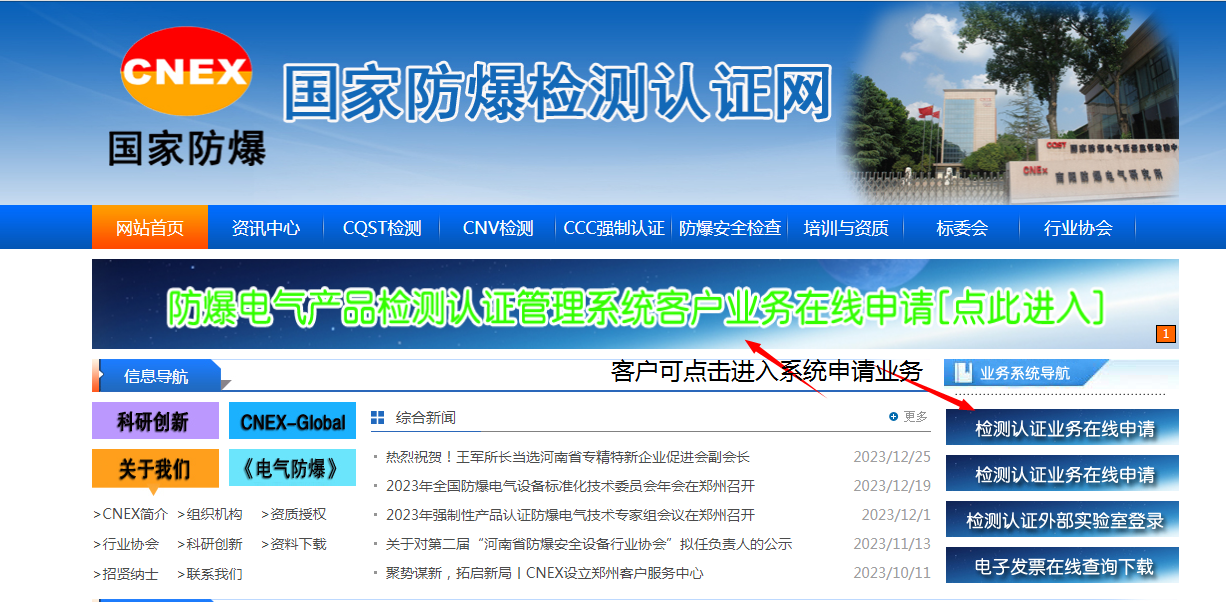This screenshot has width=1226, height=602.
Task: Click the date 2023/11/13
Action: coord(892,544)
